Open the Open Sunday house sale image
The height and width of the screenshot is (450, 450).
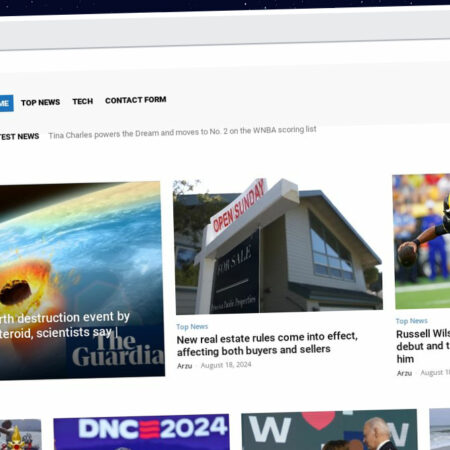278,246
